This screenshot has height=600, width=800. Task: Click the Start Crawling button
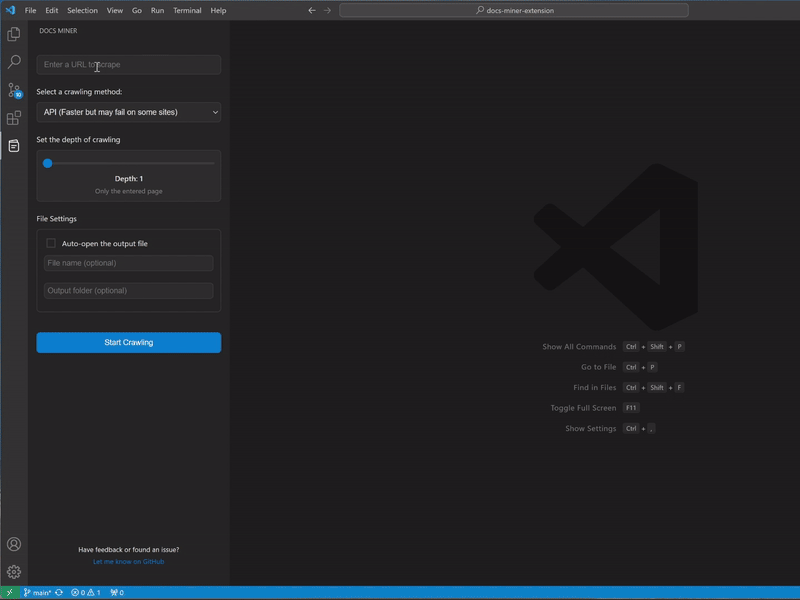pos(129,342)
